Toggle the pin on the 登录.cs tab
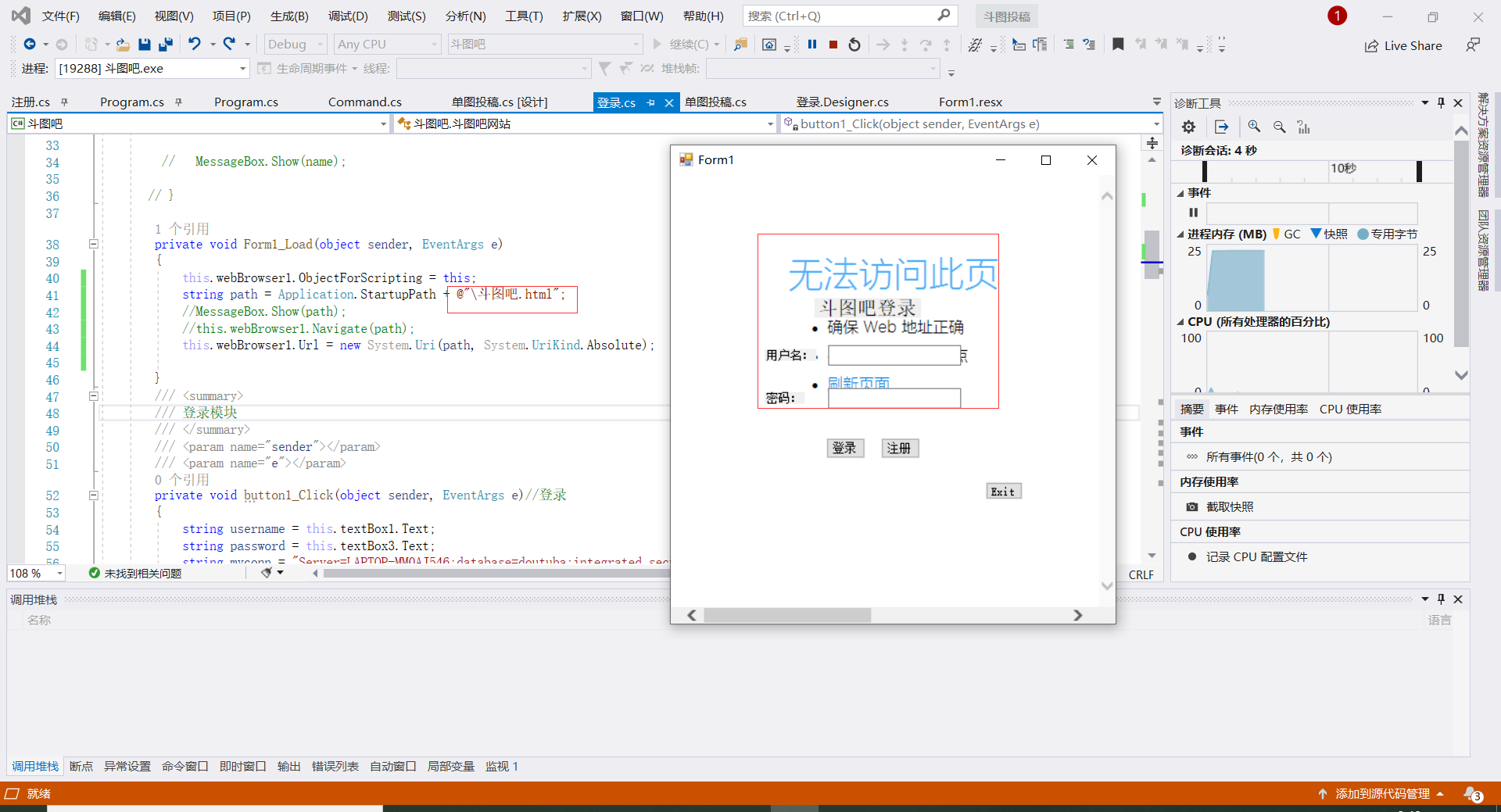1501x812 pixels. [x=650, y=102]
